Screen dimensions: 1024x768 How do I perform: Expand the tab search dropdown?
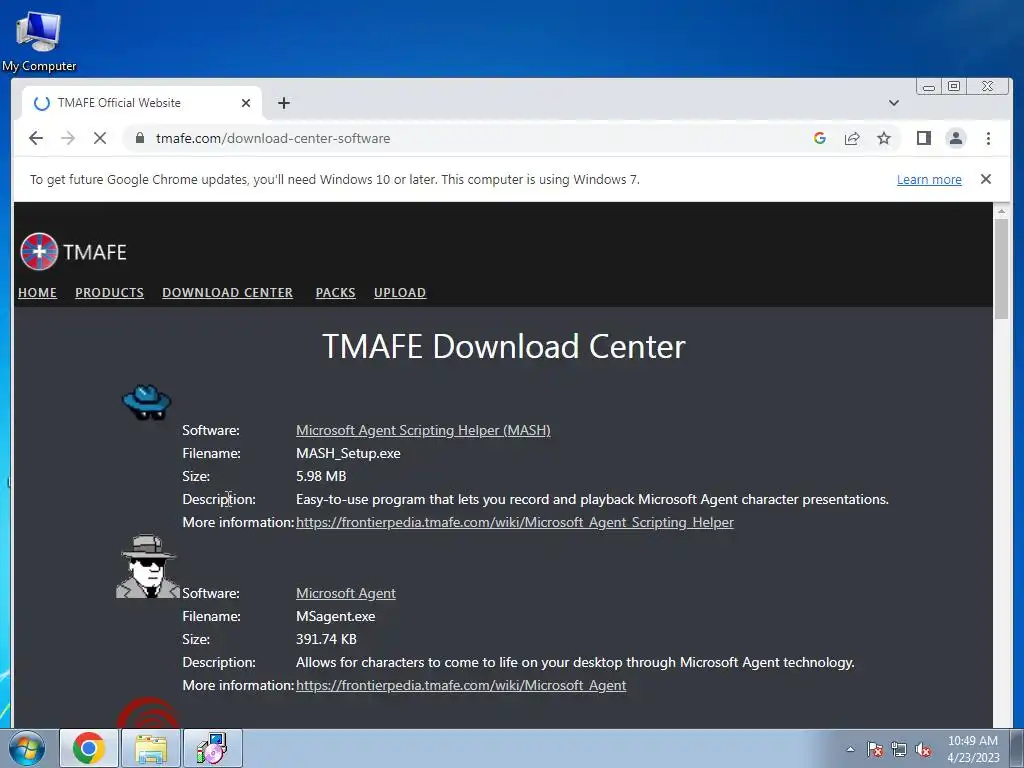coord(893,103)
